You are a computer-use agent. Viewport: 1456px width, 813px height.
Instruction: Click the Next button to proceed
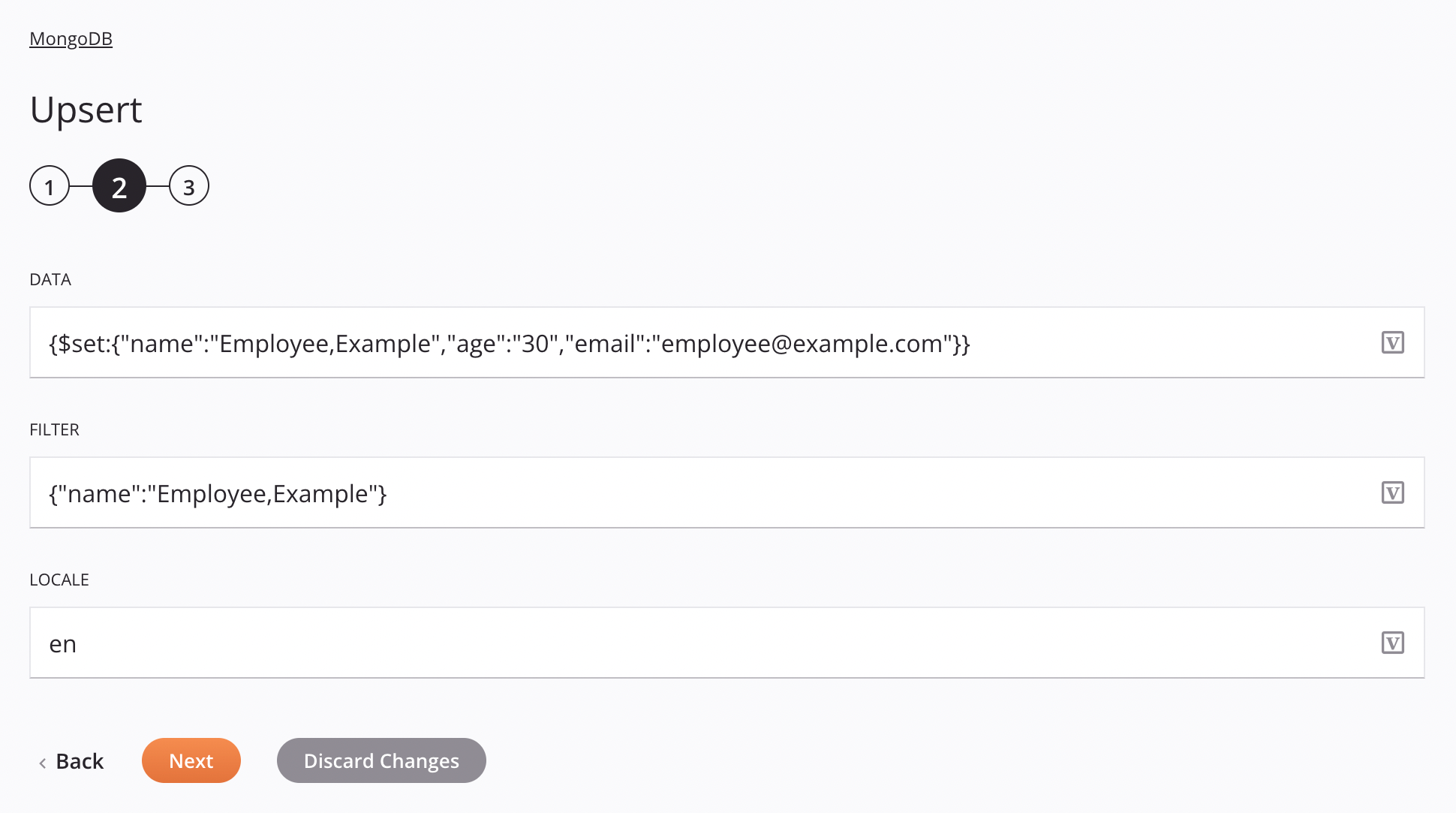coord(191,760)
